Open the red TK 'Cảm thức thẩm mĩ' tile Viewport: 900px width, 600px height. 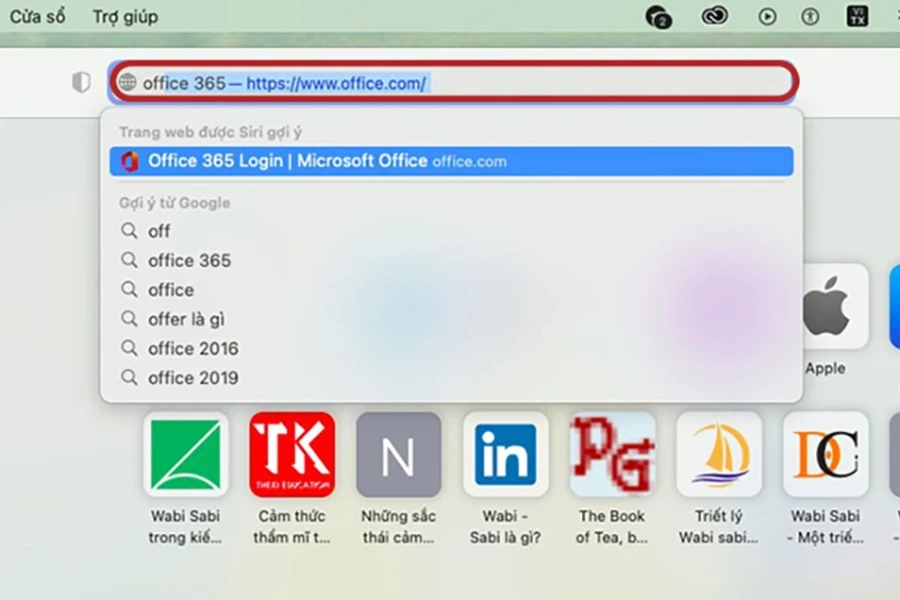(x=292, y=454)
